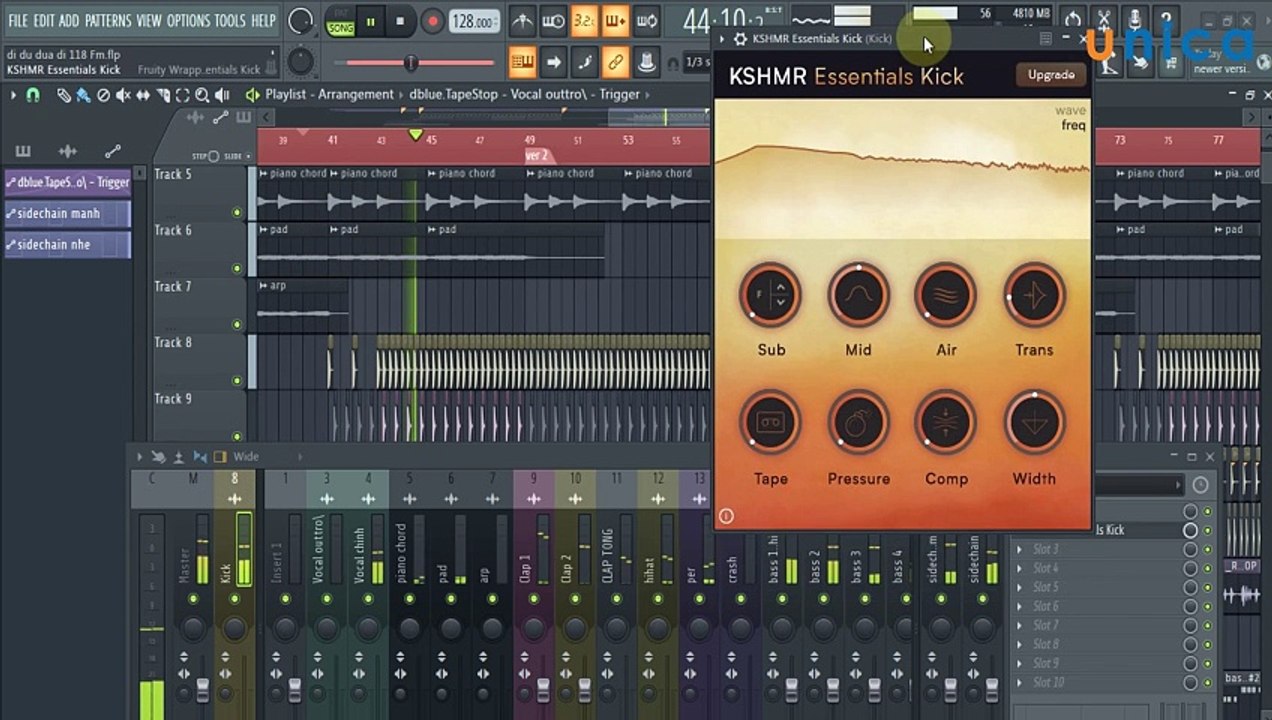Expand the Slot 7 effect menu arrow

click(x=1019, y=625)
